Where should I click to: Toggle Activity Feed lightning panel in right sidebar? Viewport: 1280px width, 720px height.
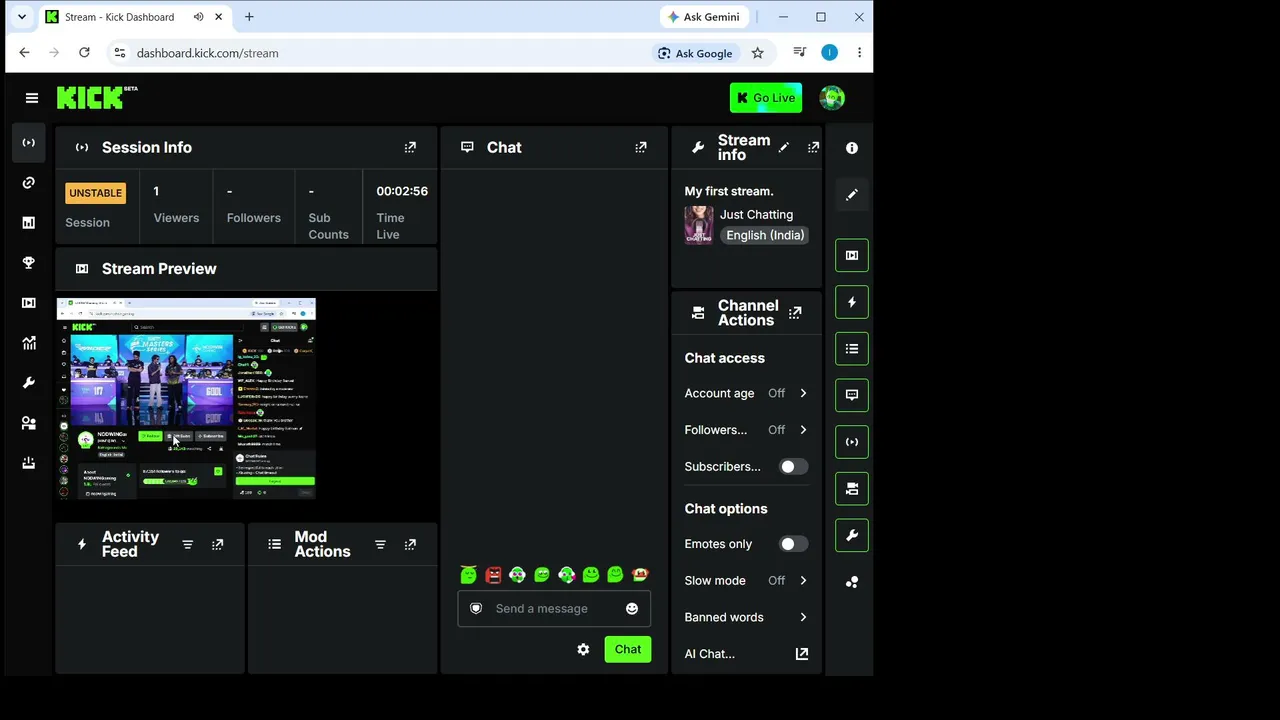tap(852, 302)
